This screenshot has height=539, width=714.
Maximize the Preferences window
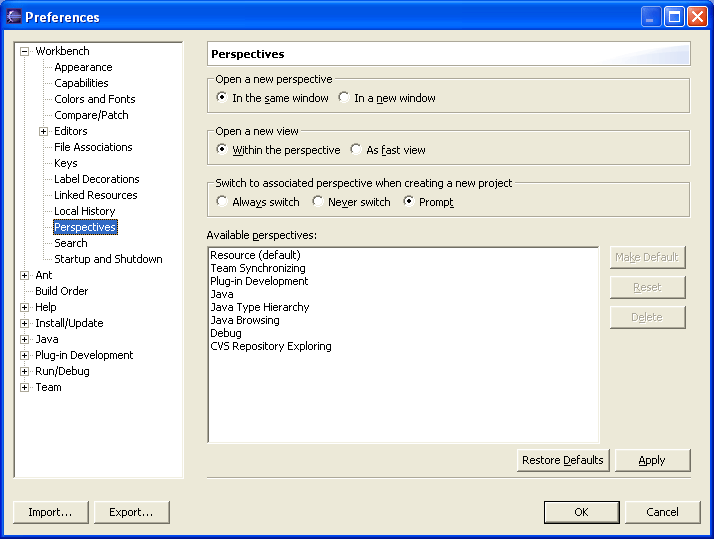[674, 17]
